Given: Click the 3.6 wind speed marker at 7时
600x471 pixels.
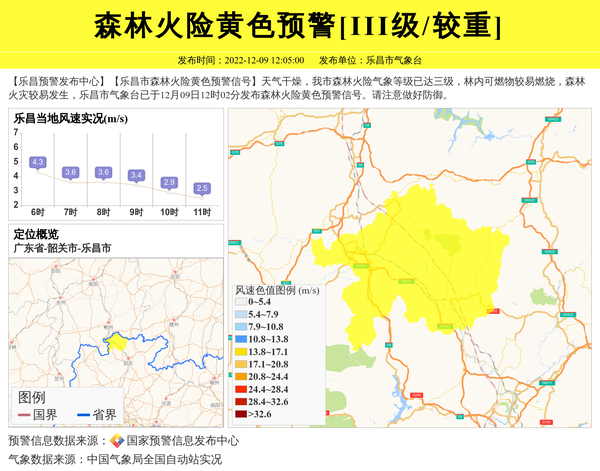Looking at the screenshot, I should click(x=70, y=172).
